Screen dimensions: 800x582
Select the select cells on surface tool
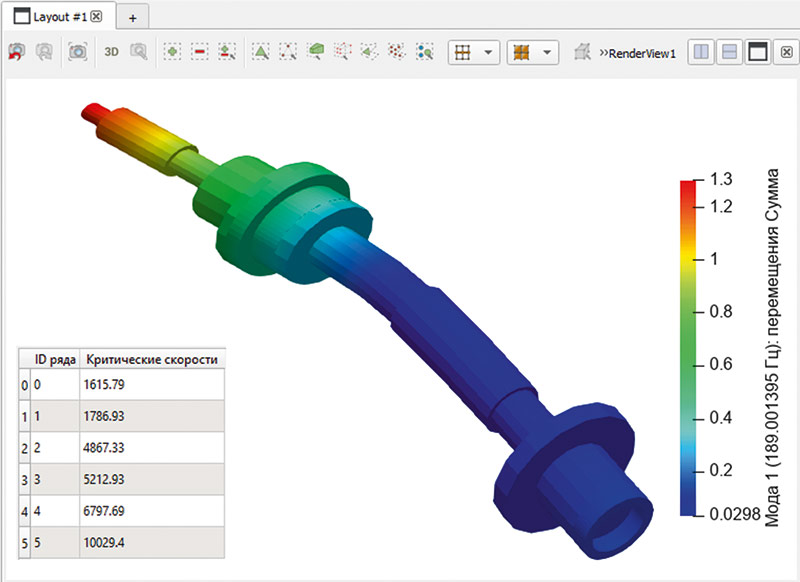click(260, 53)
